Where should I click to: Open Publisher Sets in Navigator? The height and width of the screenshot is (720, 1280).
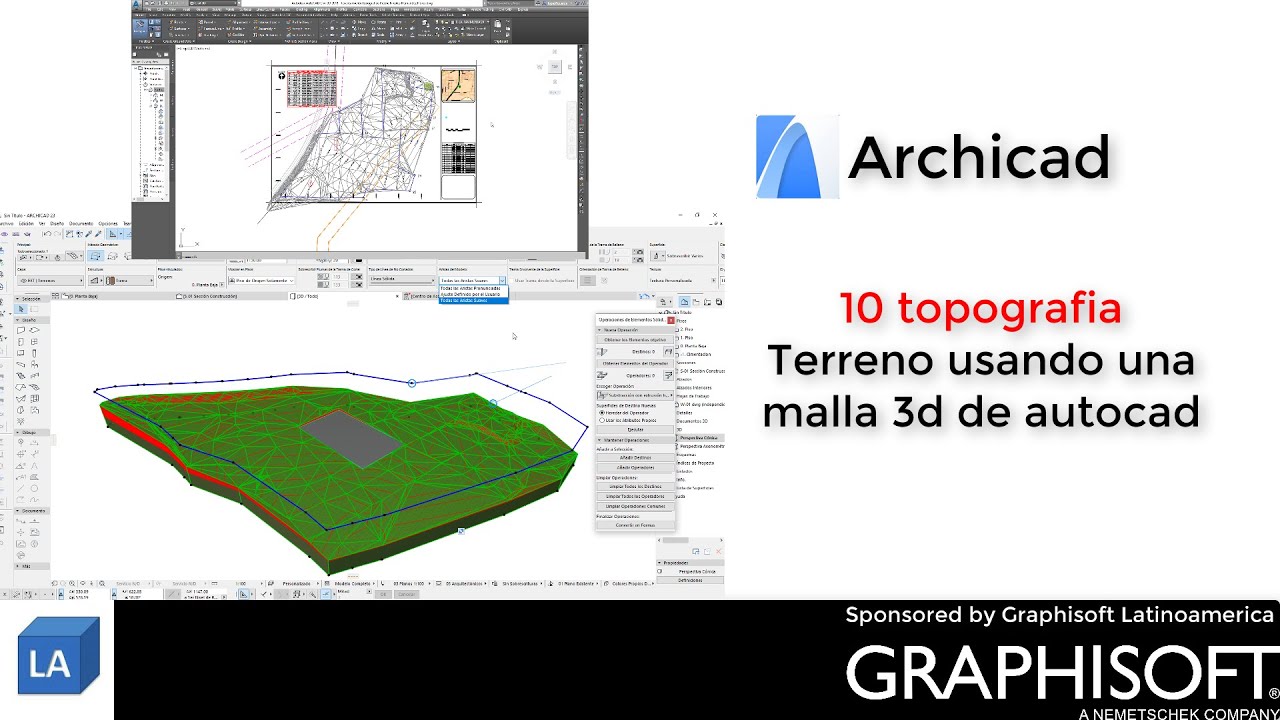pos(719,302)
